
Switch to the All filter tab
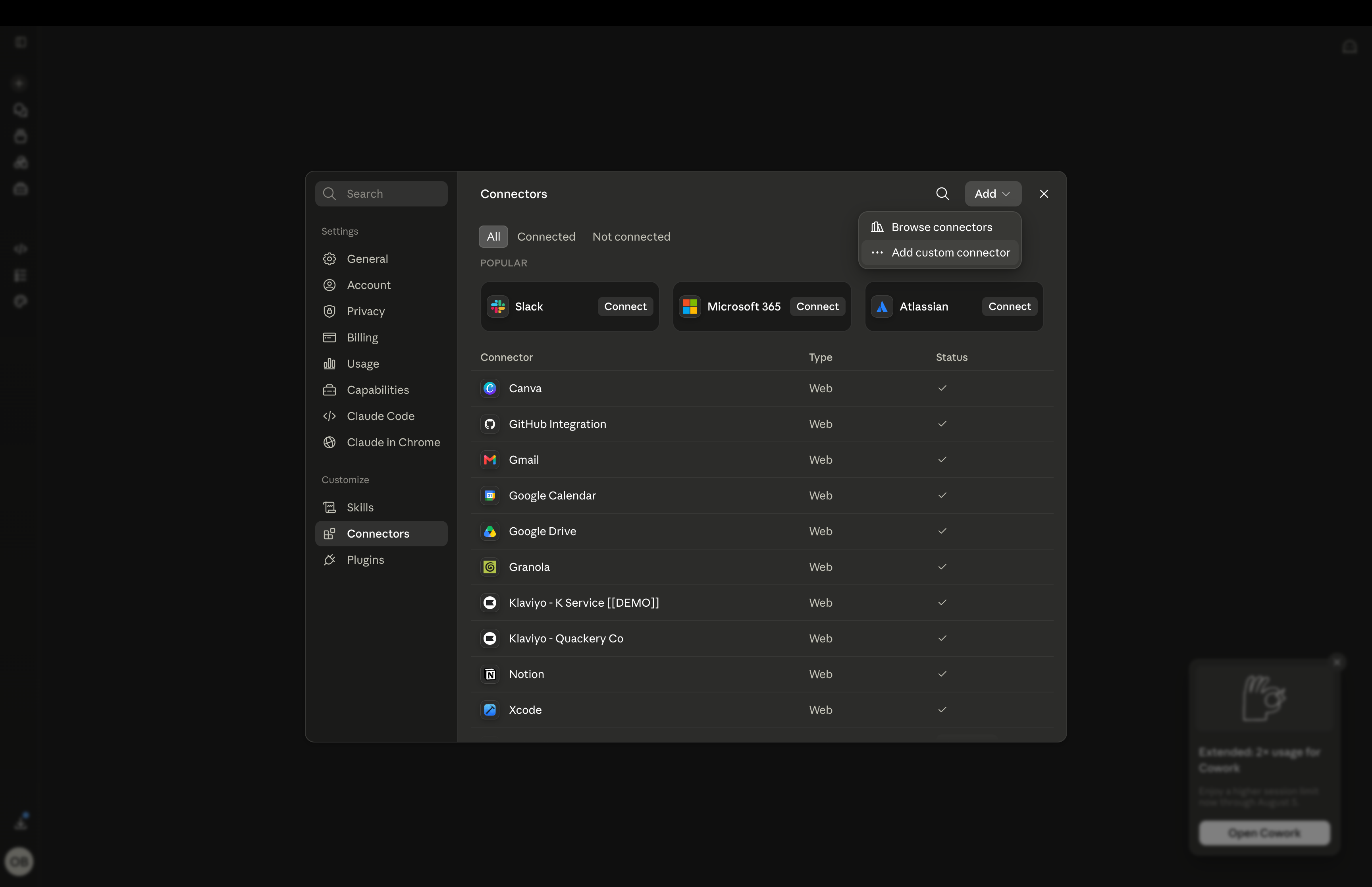[x=493, y=237]
